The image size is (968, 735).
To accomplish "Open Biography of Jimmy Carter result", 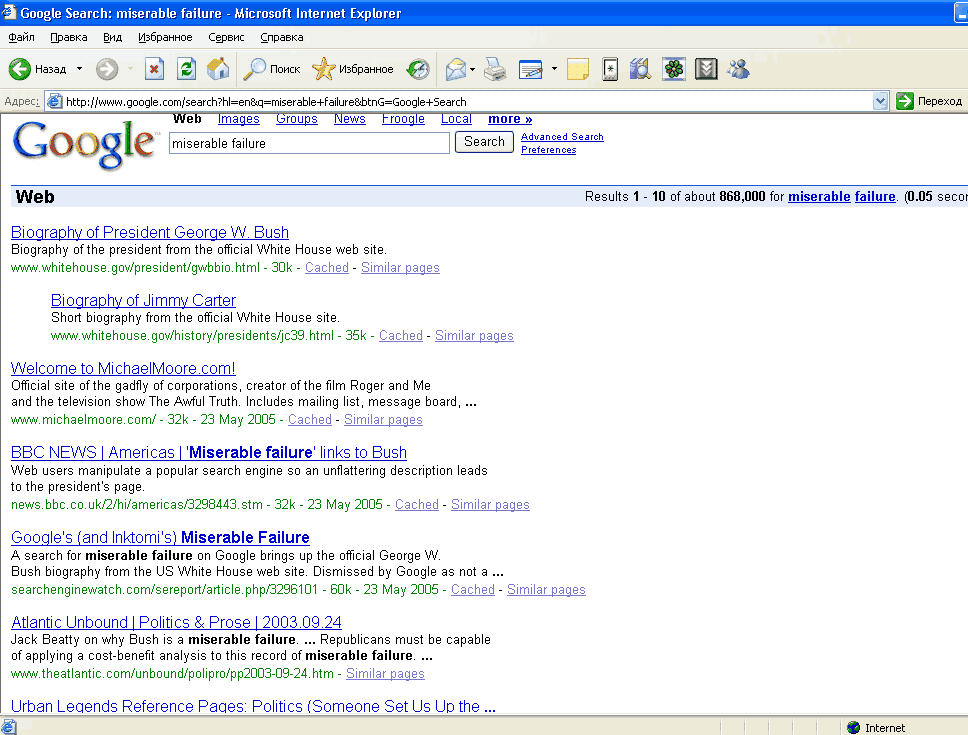I will [x=143, y=301].
